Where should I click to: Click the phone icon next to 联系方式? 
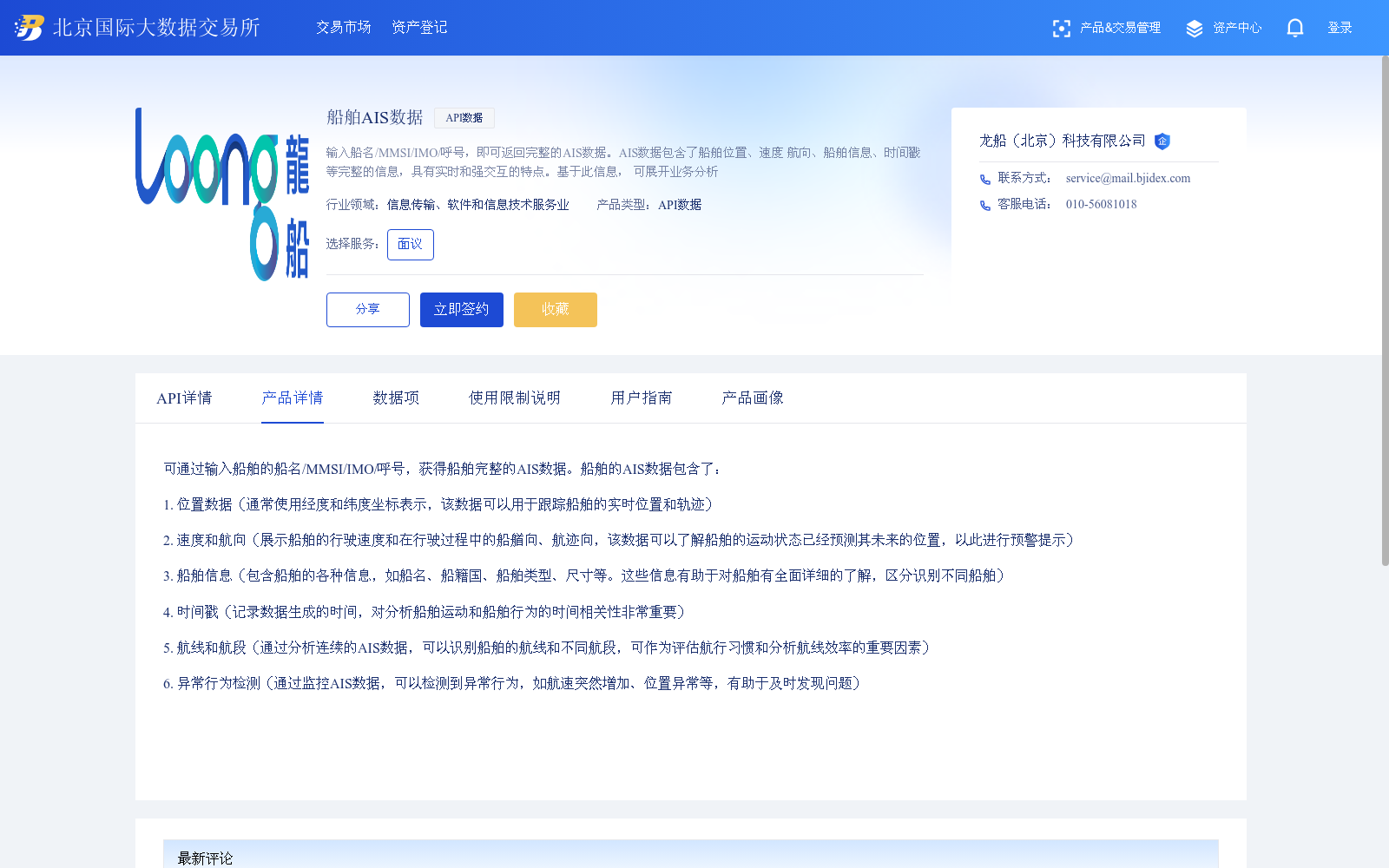[x=985, y=179]
